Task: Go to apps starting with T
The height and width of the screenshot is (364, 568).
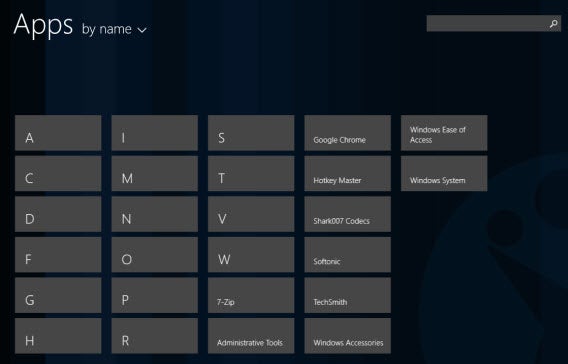Action: point(251,173)
